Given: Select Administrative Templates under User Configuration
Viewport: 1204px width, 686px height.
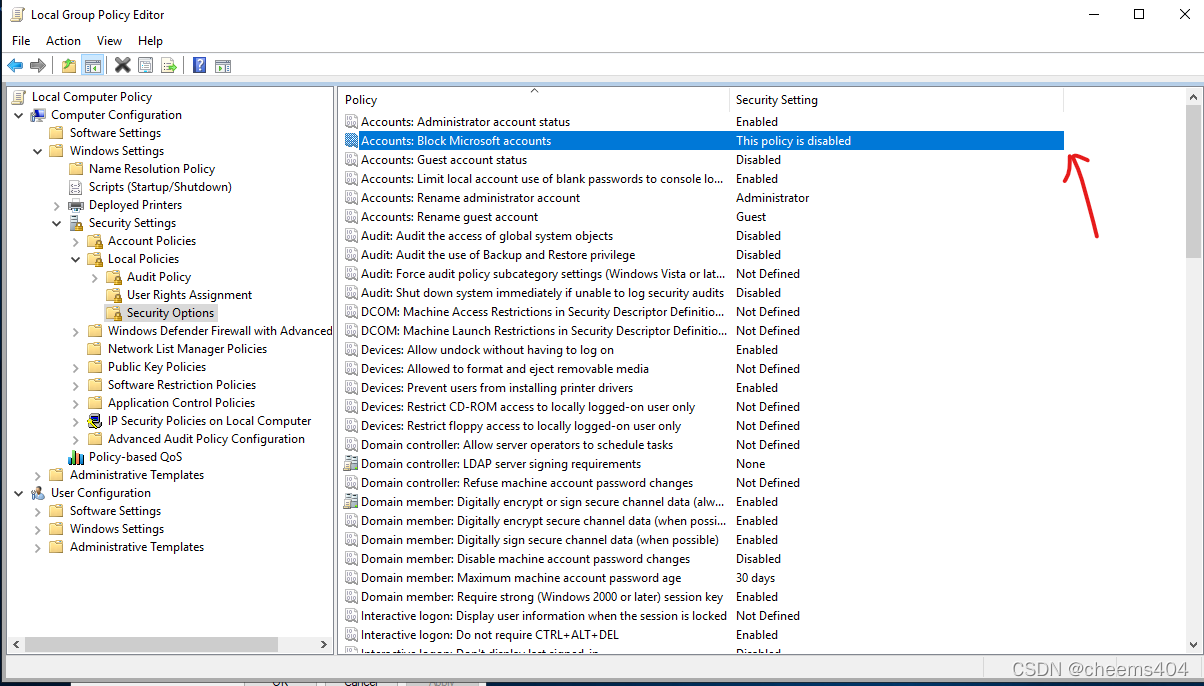Looking at the screenshot, I should pos(137,547).
